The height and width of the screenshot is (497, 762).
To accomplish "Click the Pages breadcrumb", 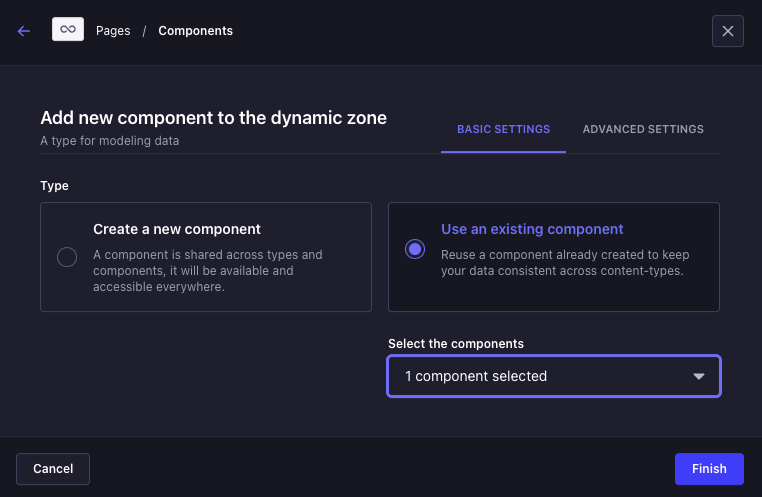I will coord(113,31).
